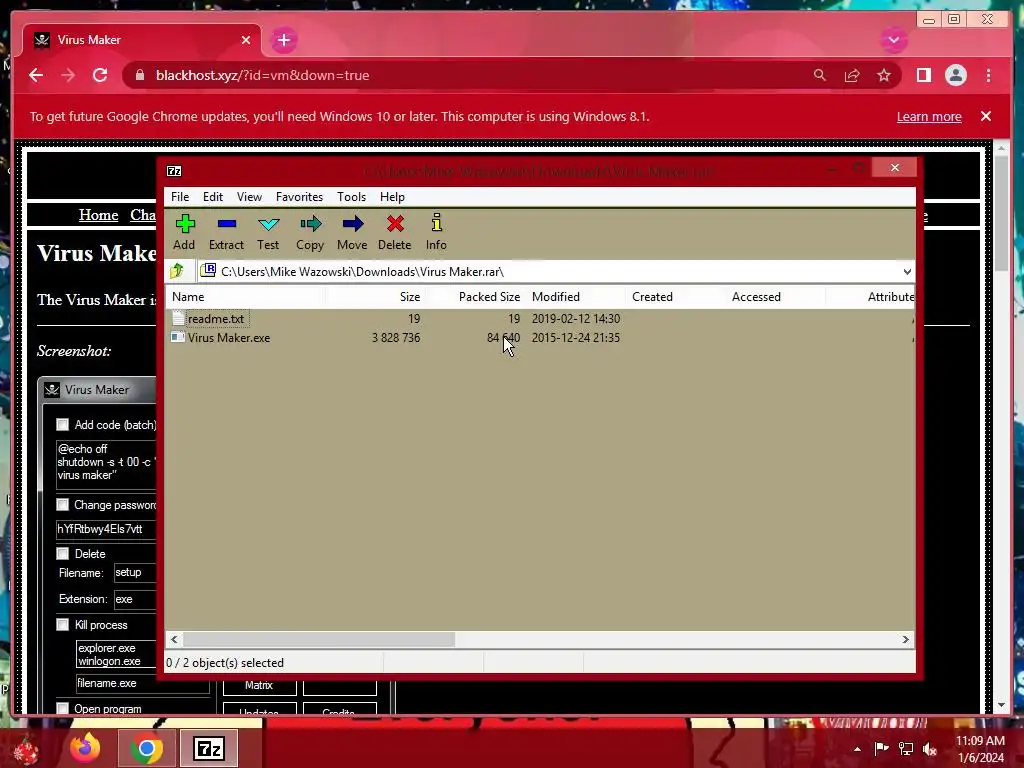Screen dimensions: 1024x768
Task: Open the File menu
Action: click(180, 197)
